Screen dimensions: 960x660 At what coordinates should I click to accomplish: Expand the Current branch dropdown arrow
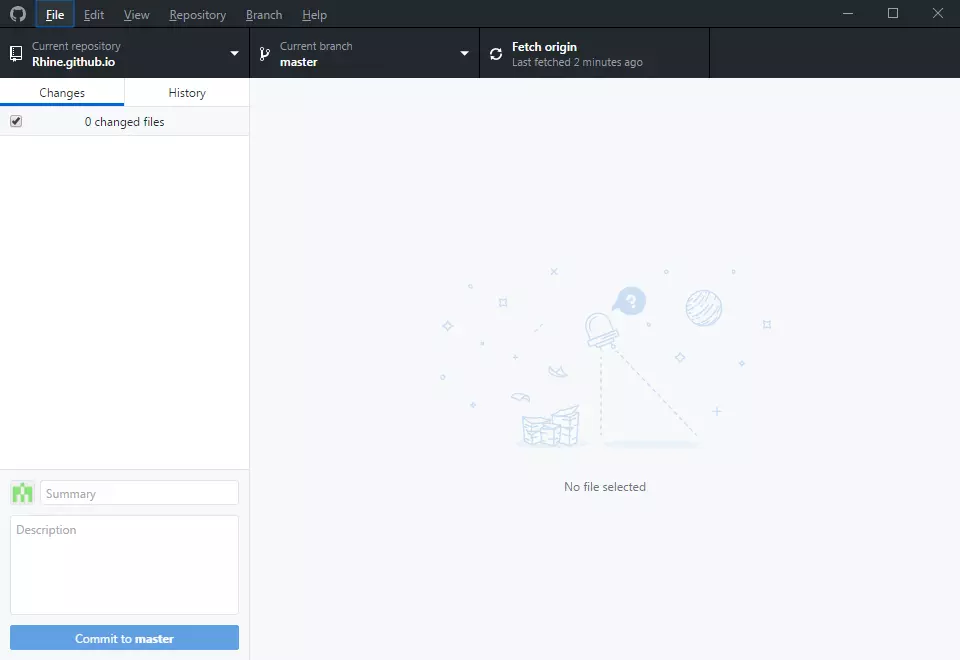(x=464, y=54)
